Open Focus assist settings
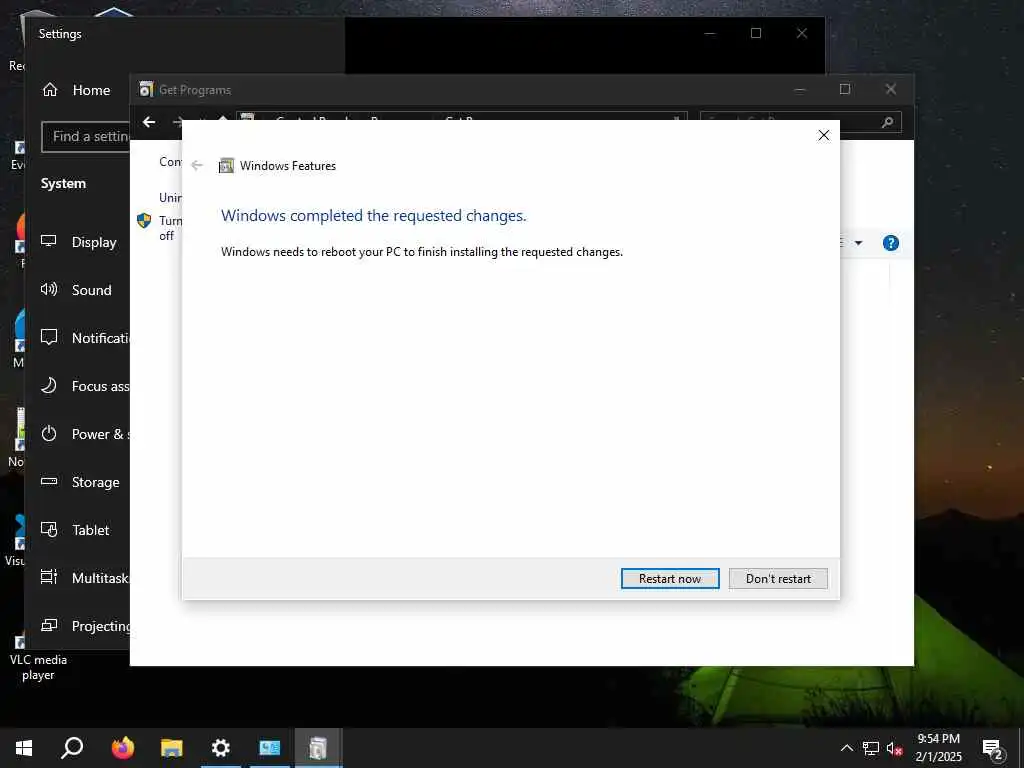 click(x=85, y=386)
